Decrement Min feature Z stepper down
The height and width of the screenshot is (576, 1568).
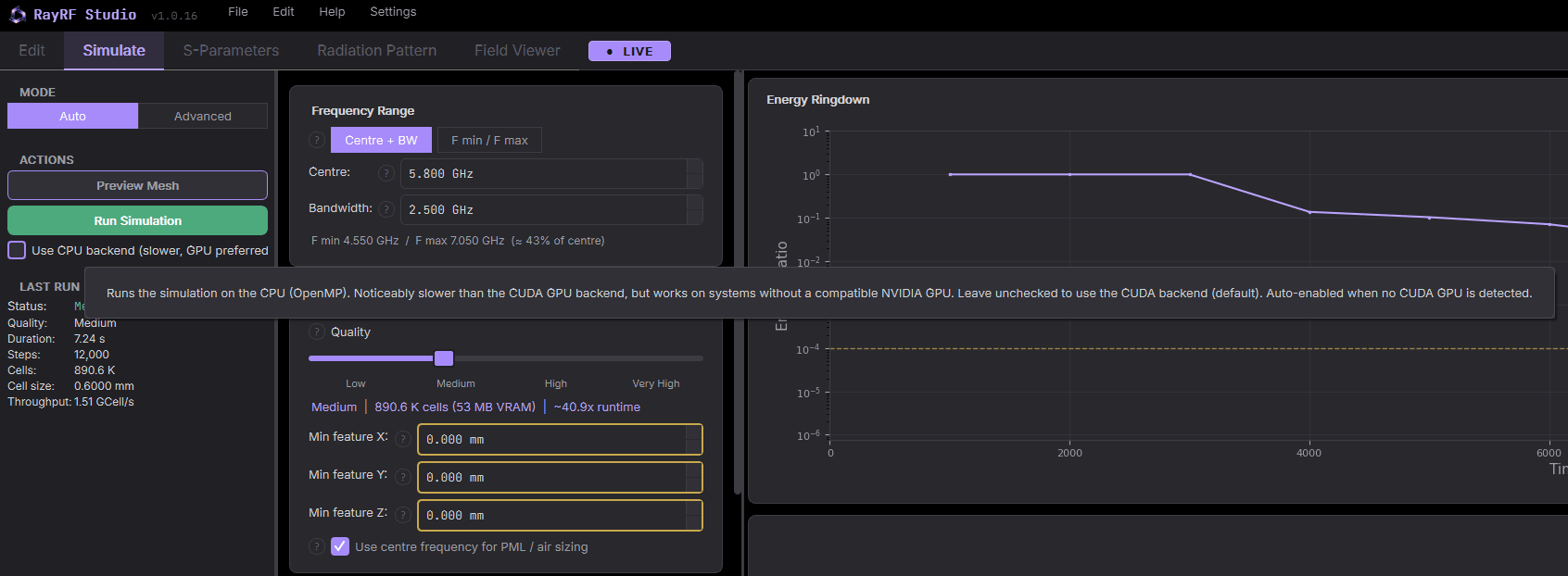coord(693,522)
